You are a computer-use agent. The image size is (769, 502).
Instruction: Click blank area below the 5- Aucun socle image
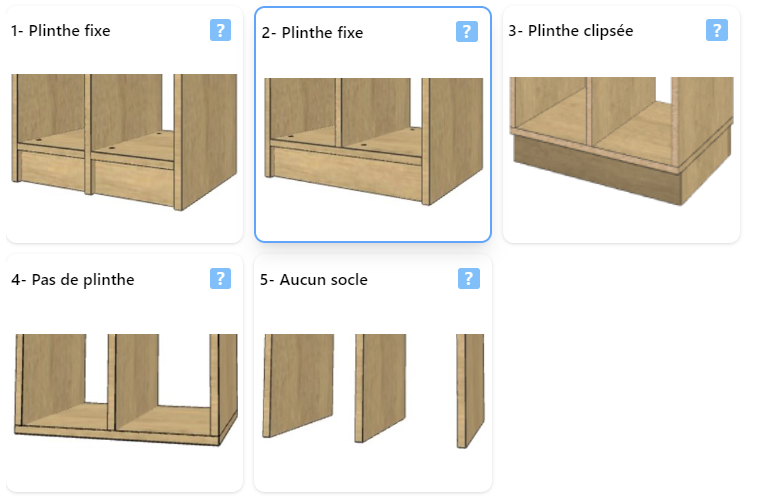pos(373,470)
